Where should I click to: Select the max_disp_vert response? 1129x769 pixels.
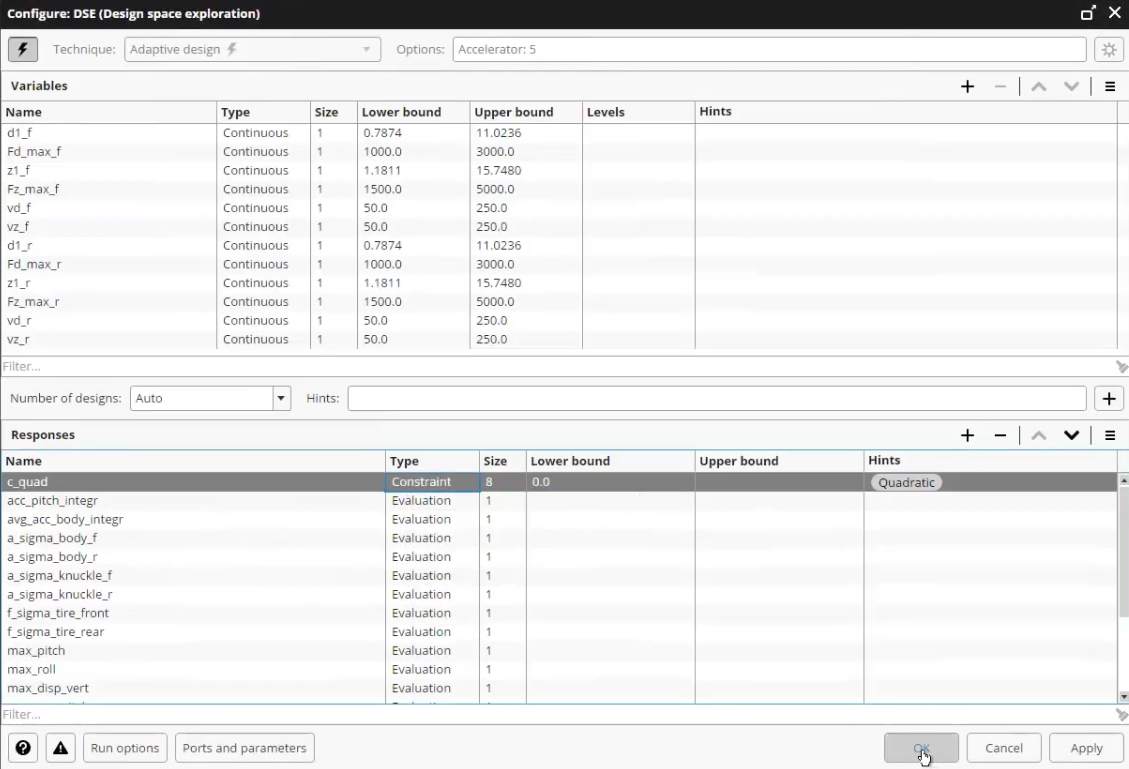pos(48,688)
